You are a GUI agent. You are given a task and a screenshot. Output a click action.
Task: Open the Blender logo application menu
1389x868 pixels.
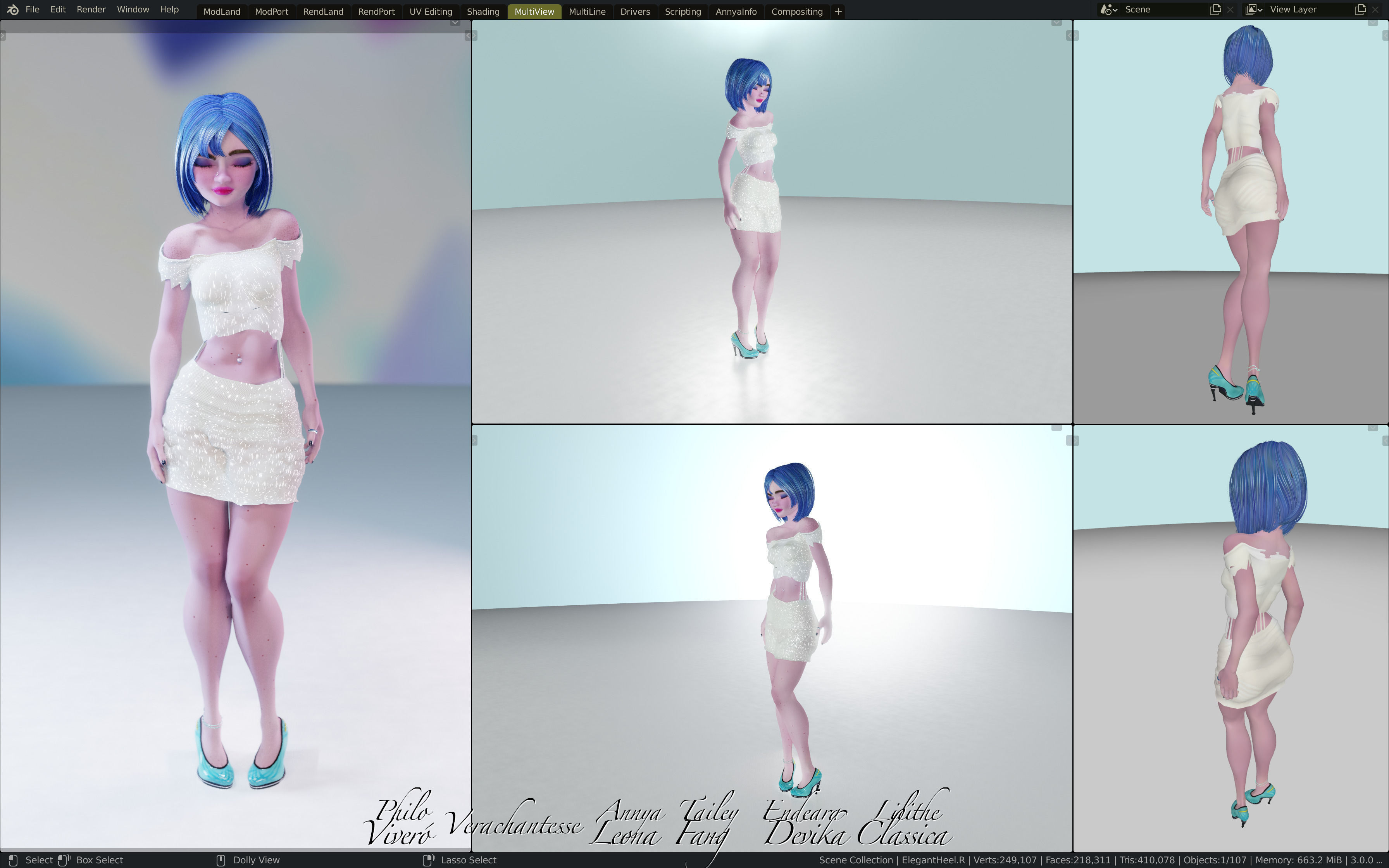tap(13, 10)
